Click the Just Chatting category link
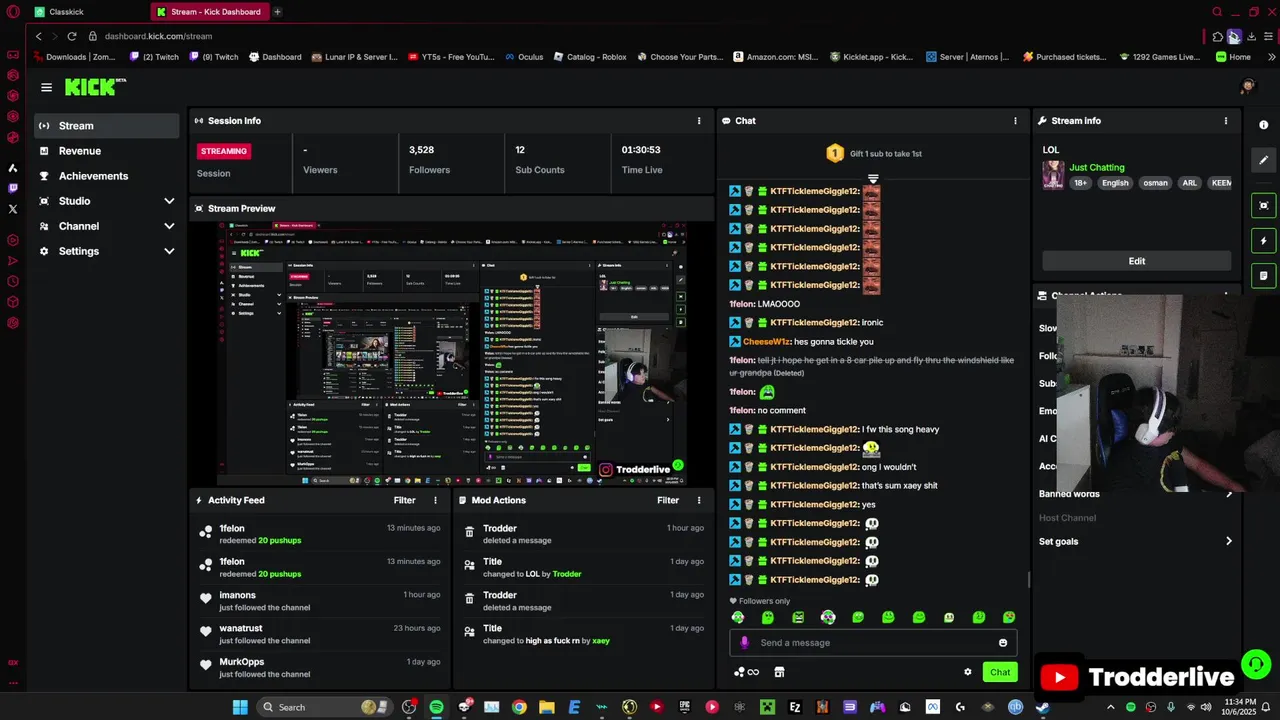 pos(1097,168)
